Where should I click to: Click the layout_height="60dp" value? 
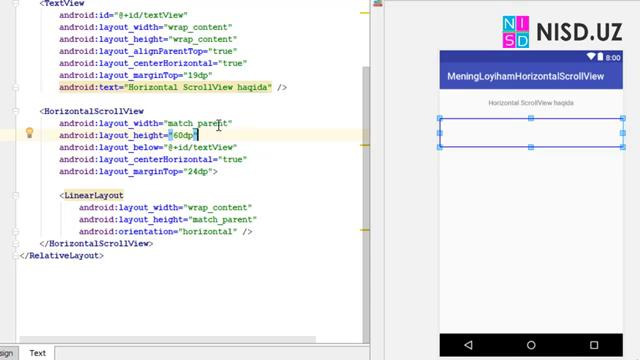pos(183,135)
